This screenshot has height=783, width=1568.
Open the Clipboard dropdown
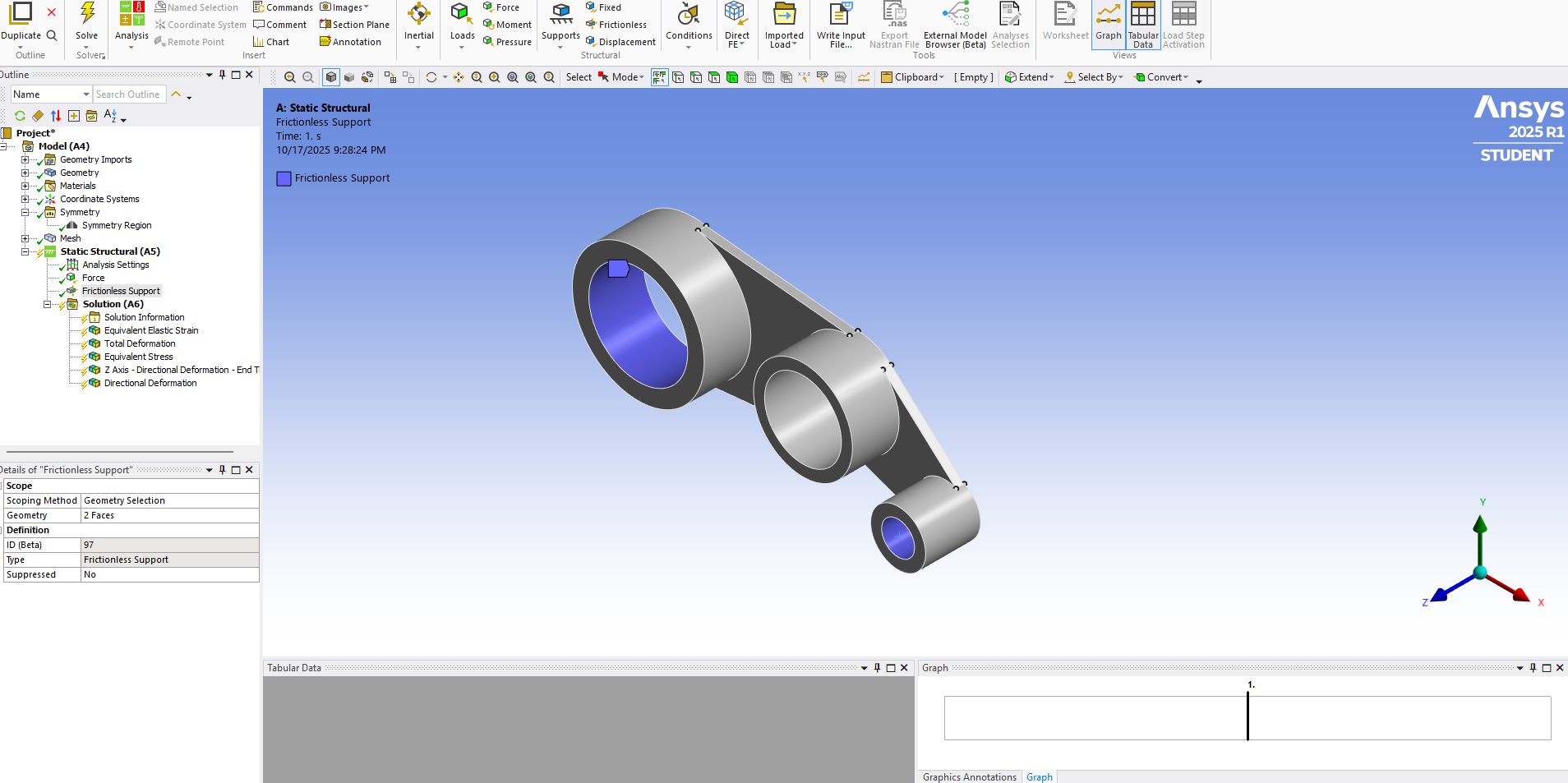tap(912, 77)
